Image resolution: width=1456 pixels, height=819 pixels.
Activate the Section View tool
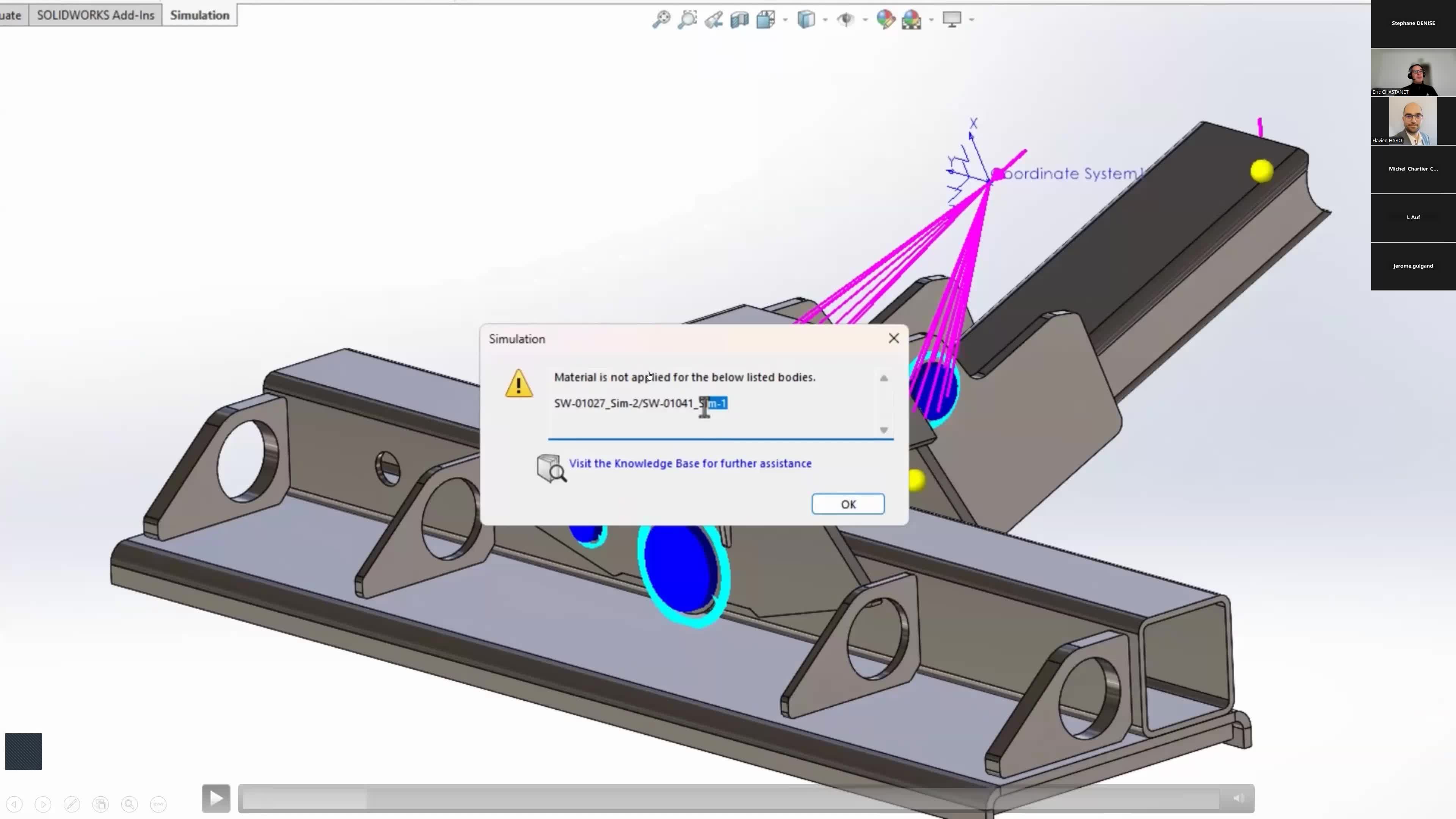click(739, 20)
